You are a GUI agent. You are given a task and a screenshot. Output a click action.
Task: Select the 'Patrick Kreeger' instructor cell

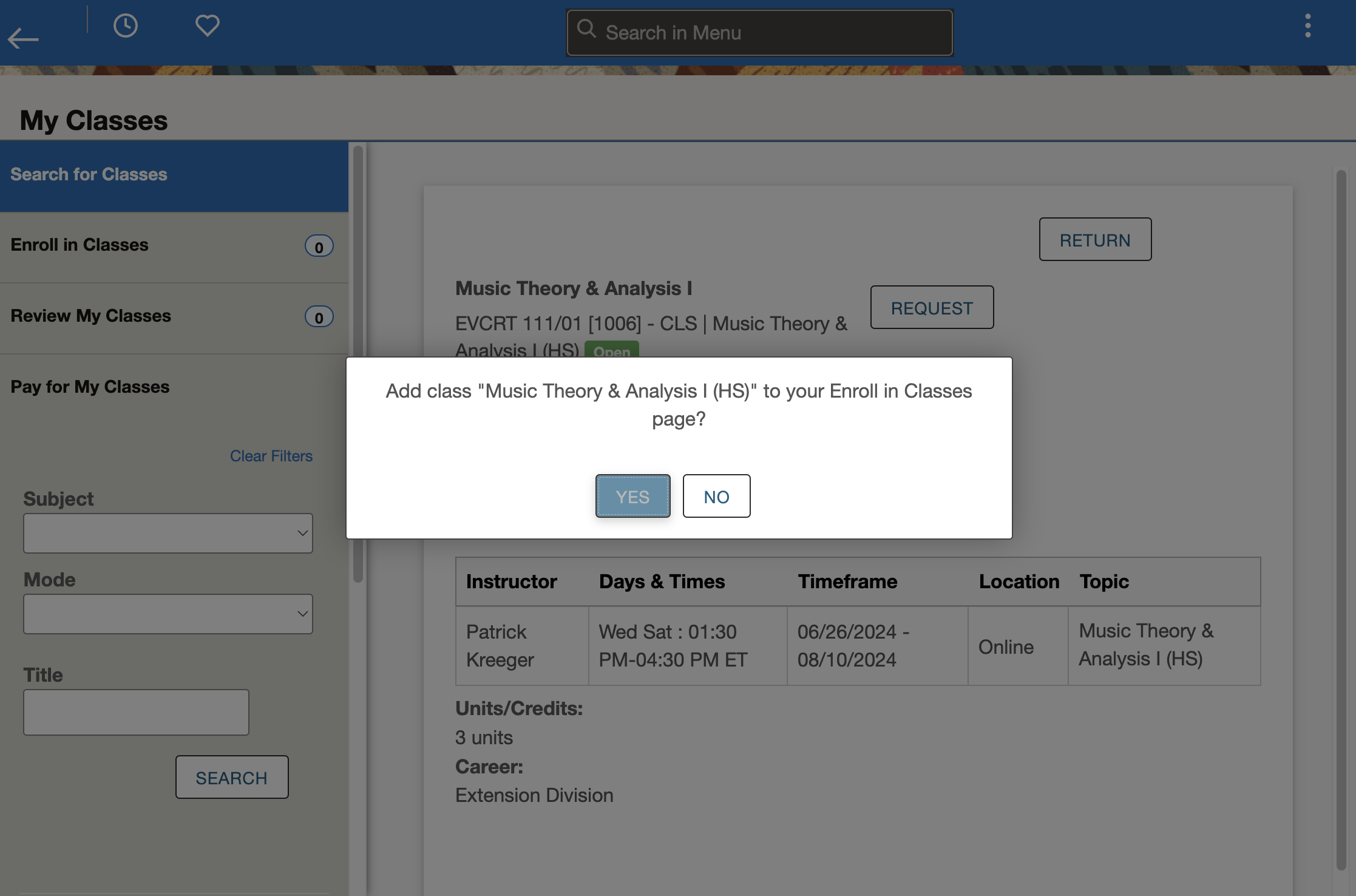point(522,645)
